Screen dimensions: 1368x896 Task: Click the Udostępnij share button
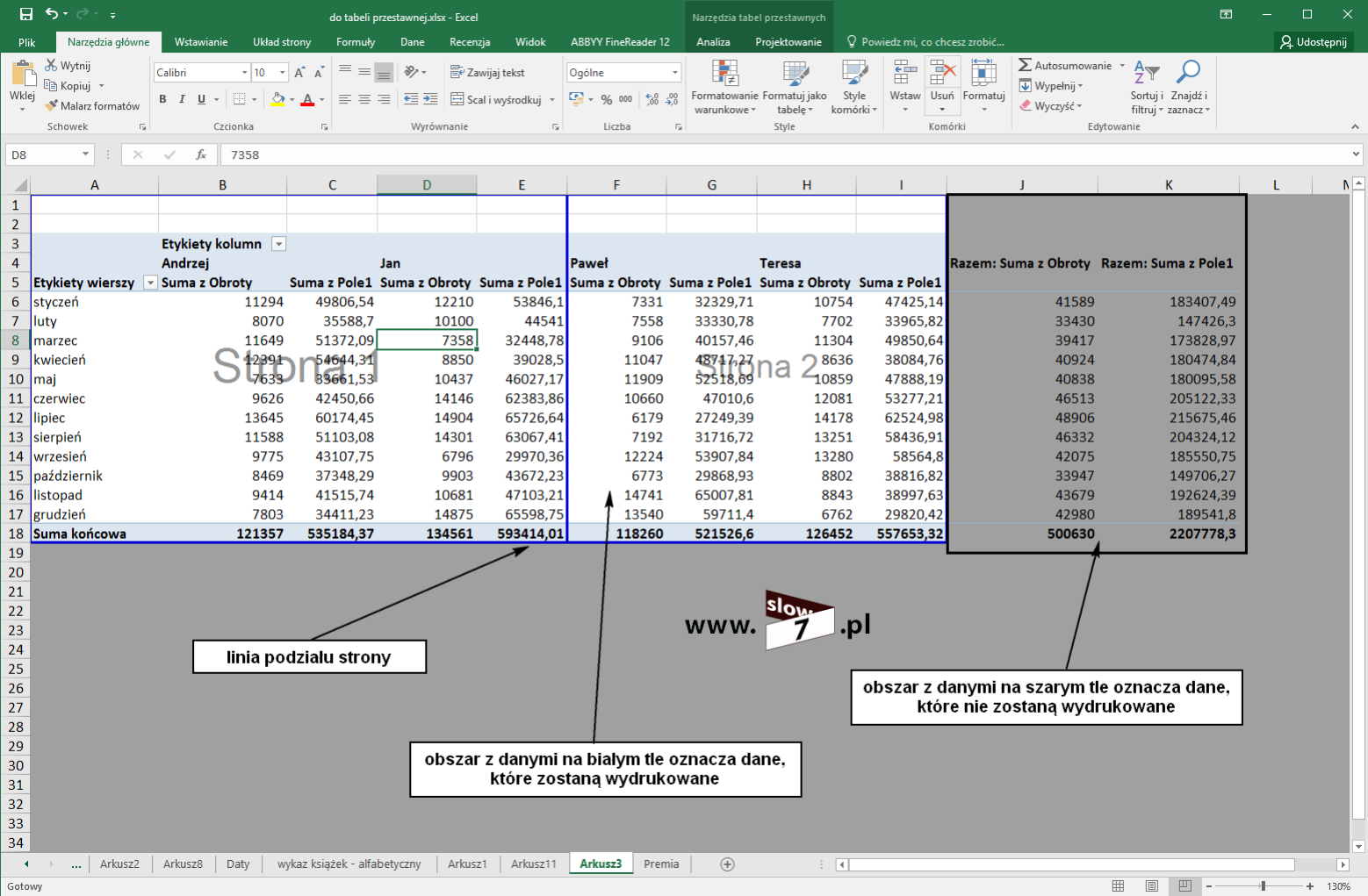coord(1314,42)
